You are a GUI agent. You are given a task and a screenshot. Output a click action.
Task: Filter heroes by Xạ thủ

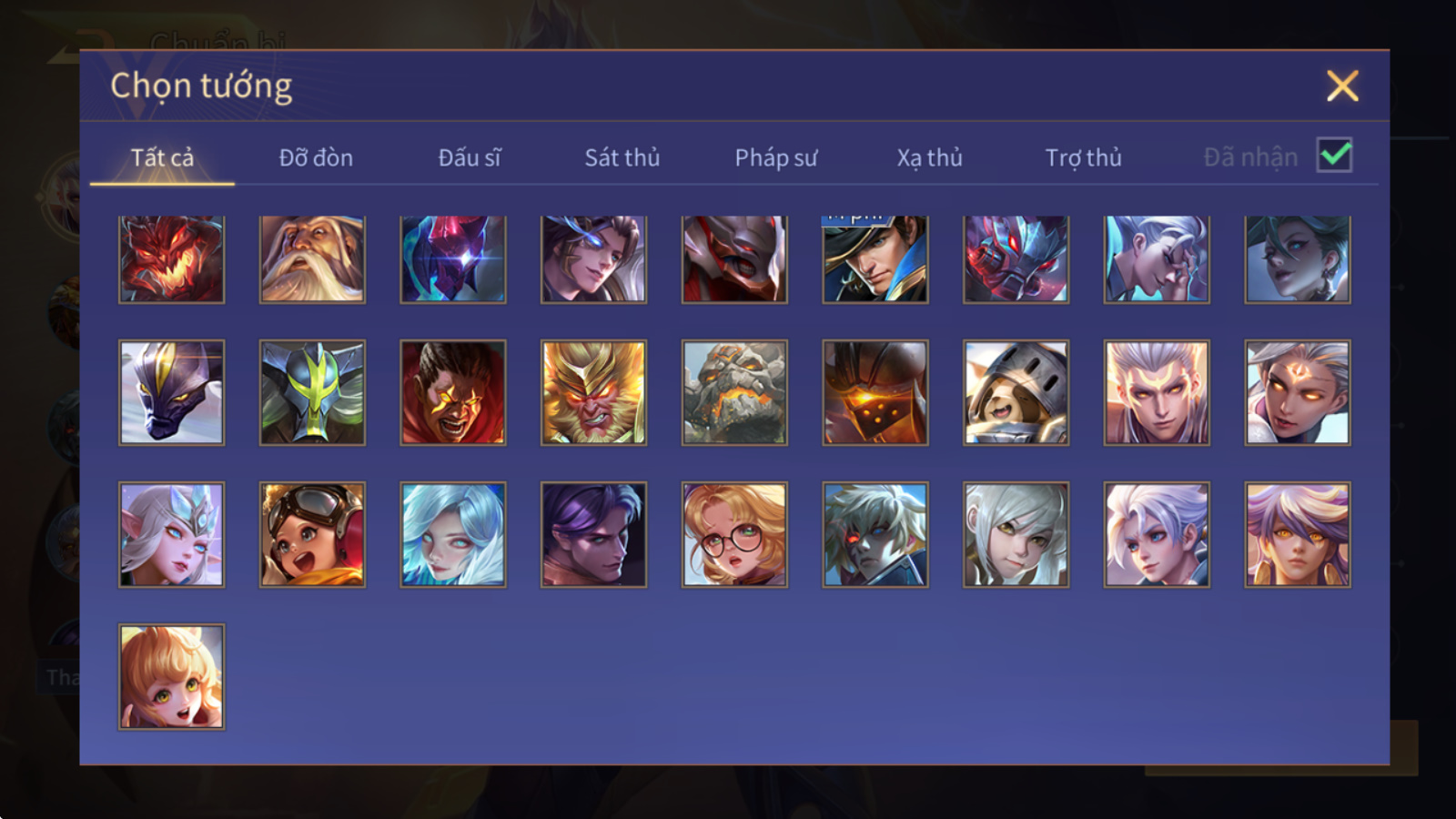coord(929,157)
